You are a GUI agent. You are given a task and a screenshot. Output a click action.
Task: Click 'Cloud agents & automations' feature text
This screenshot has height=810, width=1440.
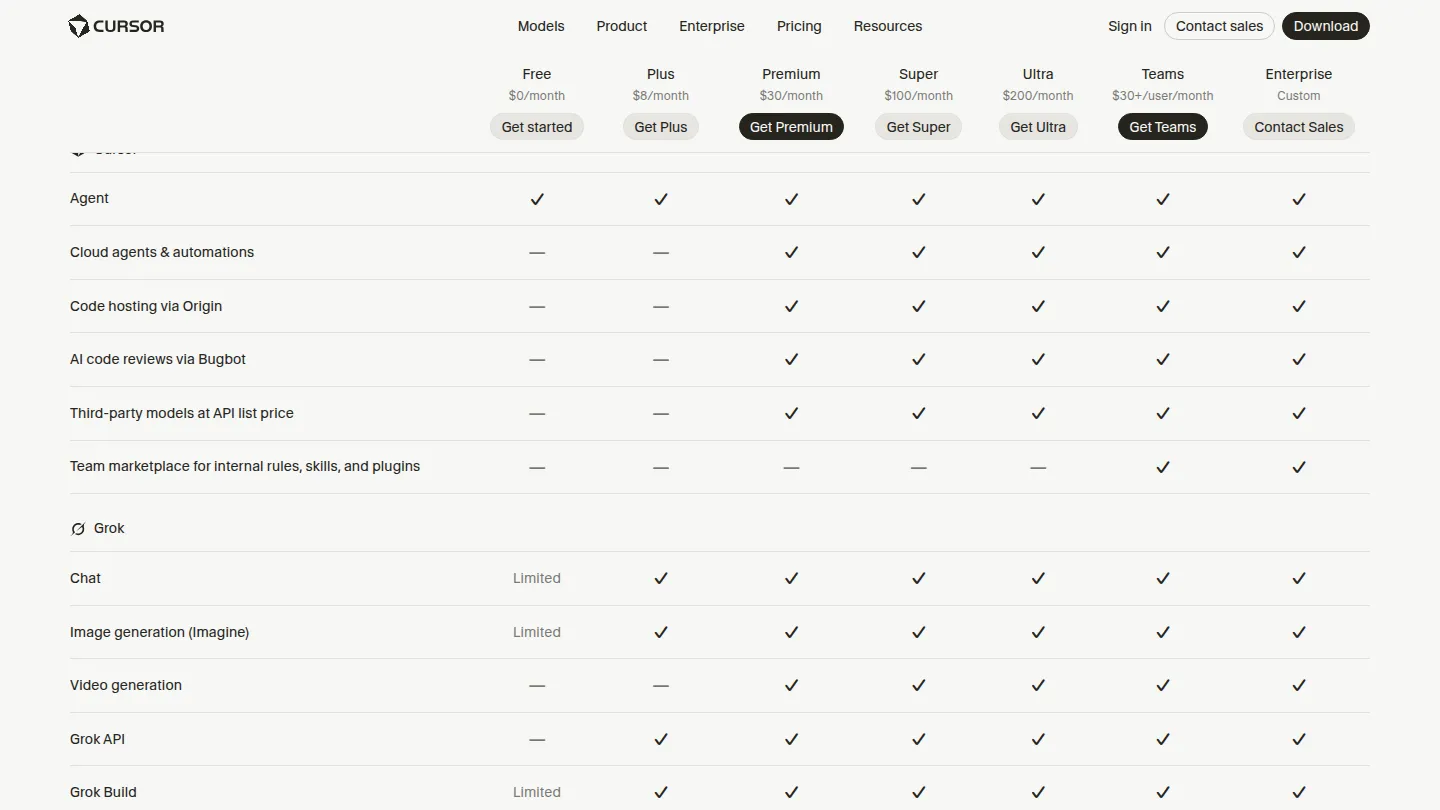(x=162, y=252)
